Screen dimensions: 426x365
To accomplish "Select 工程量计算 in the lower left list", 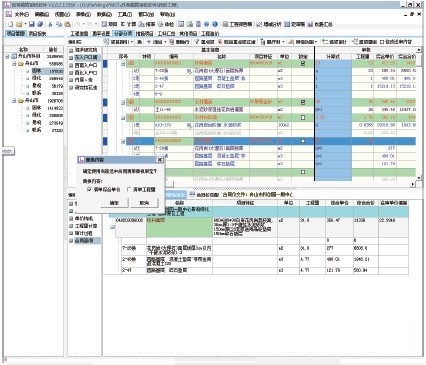I will click(85, 226).
